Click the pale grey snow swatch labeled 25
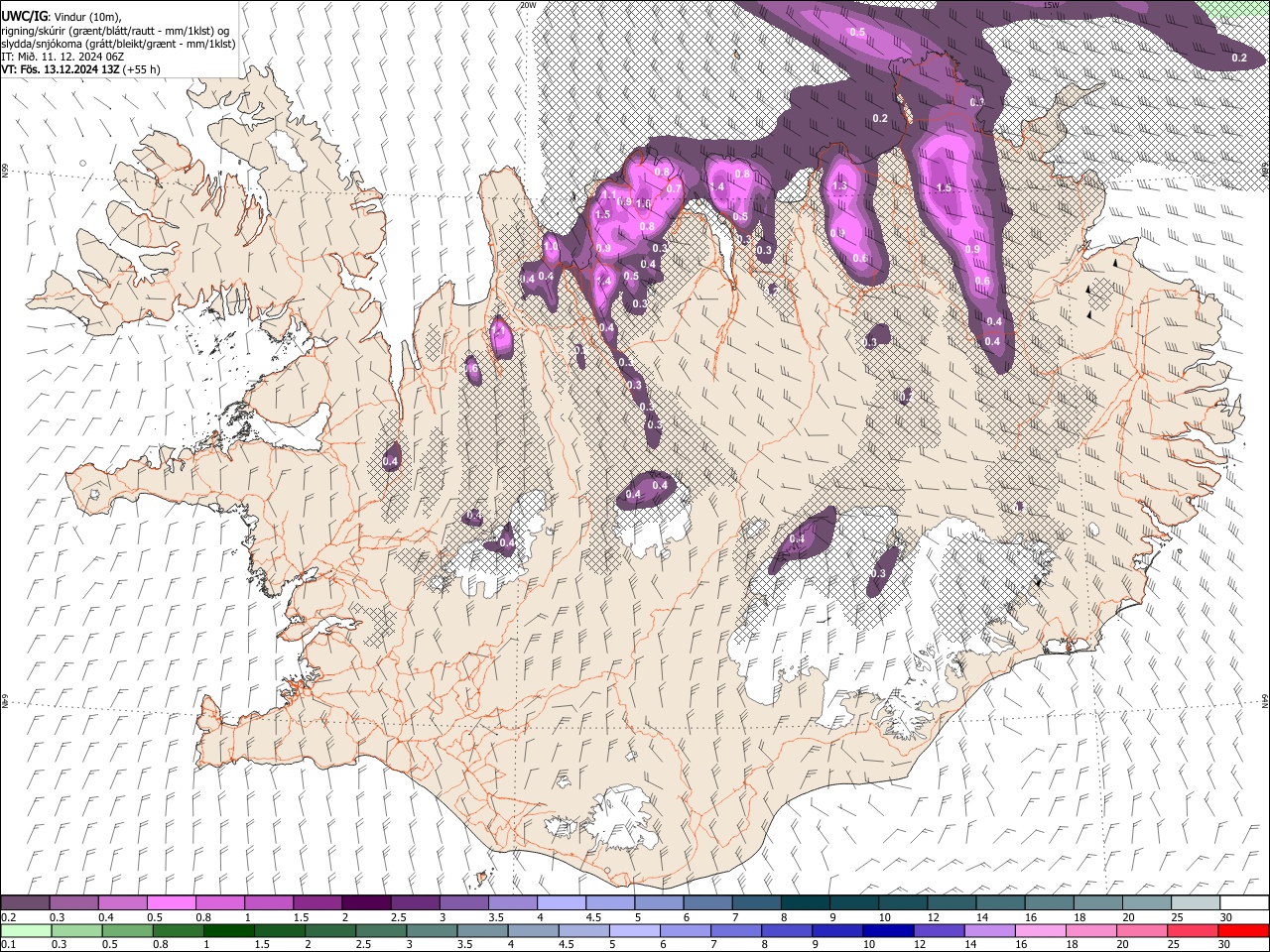1270x952 pixels. pos(1196,903)
